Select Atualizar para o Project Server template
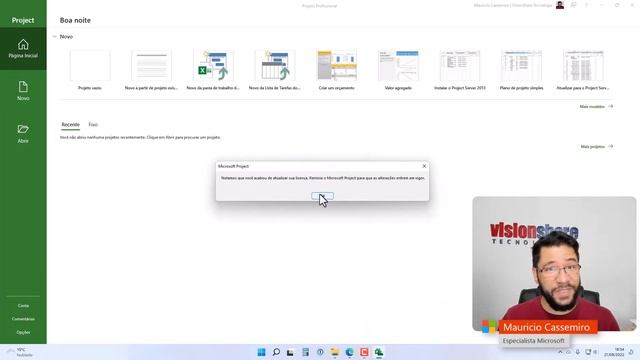 [583, 70]
